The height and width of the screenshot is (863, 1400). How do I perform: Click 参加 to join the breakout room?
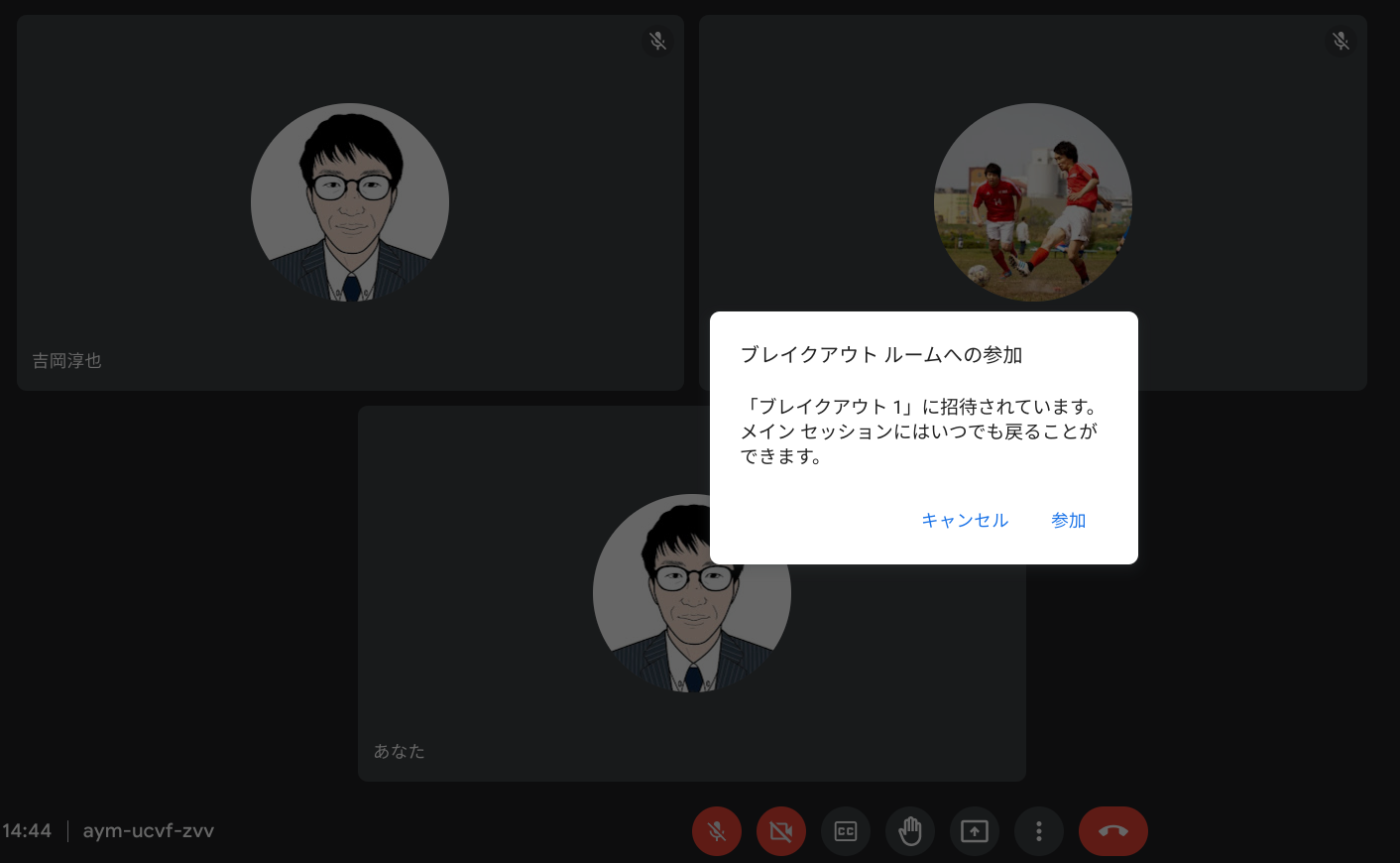click(1069, 520)
